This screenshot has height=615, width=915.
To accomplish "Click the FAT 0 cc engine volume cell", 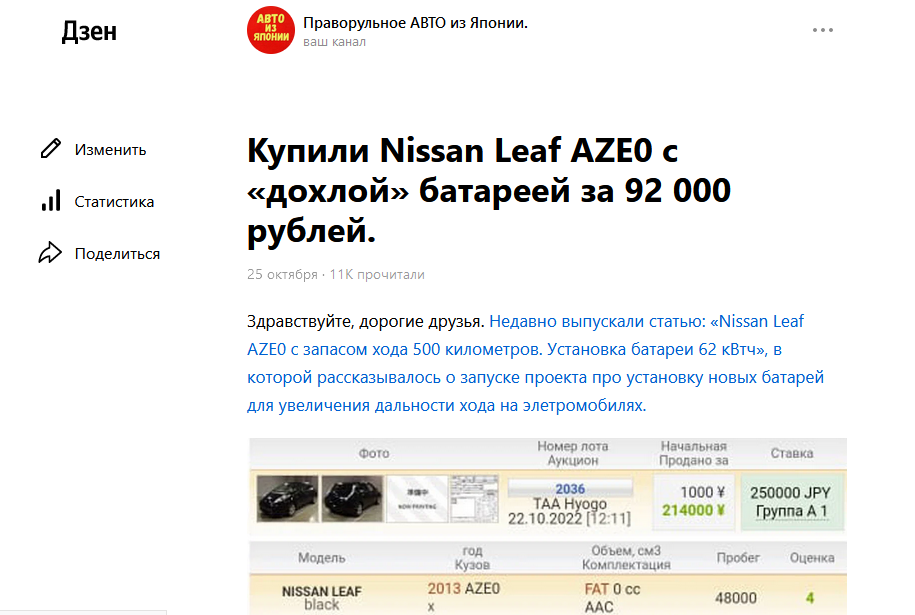I will [x=612, y=589].
